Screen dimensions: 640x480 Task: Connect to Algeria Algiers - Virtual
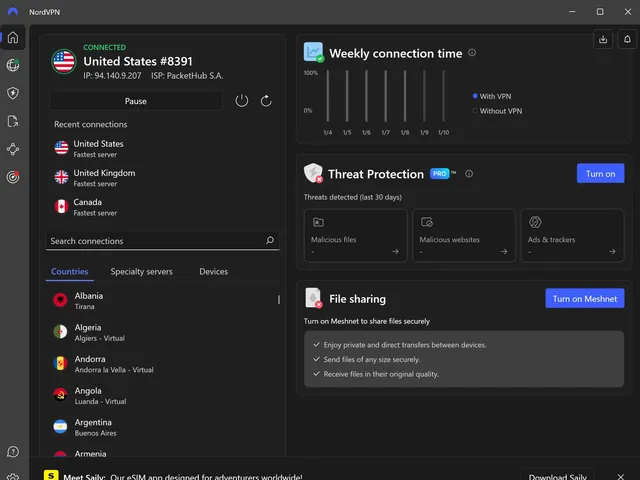[162, 332]
